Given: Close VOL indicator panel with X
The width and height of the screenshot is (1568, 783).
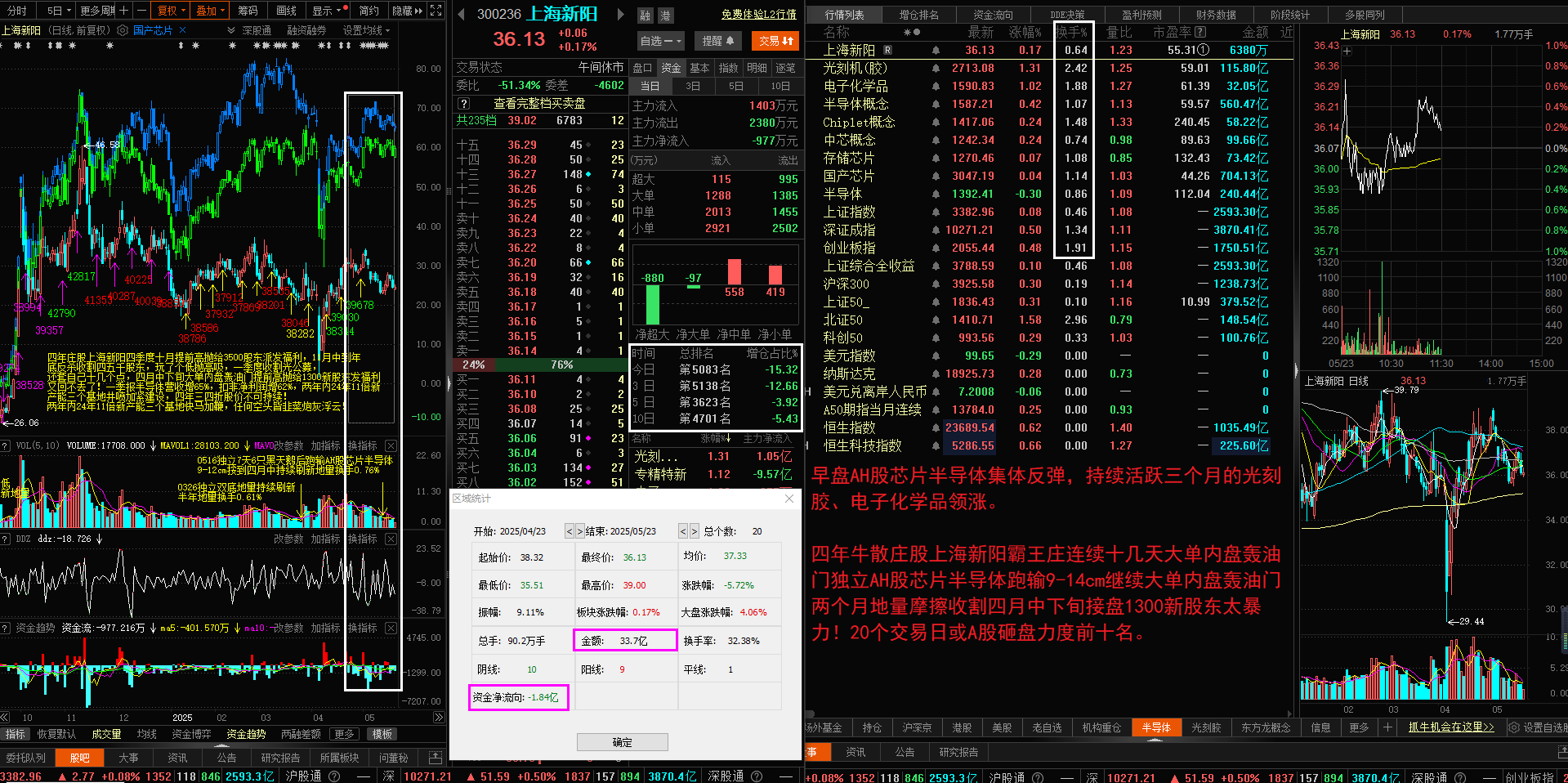Looking at the screenshot, I should pyautogui.click(x=391, y=446).
